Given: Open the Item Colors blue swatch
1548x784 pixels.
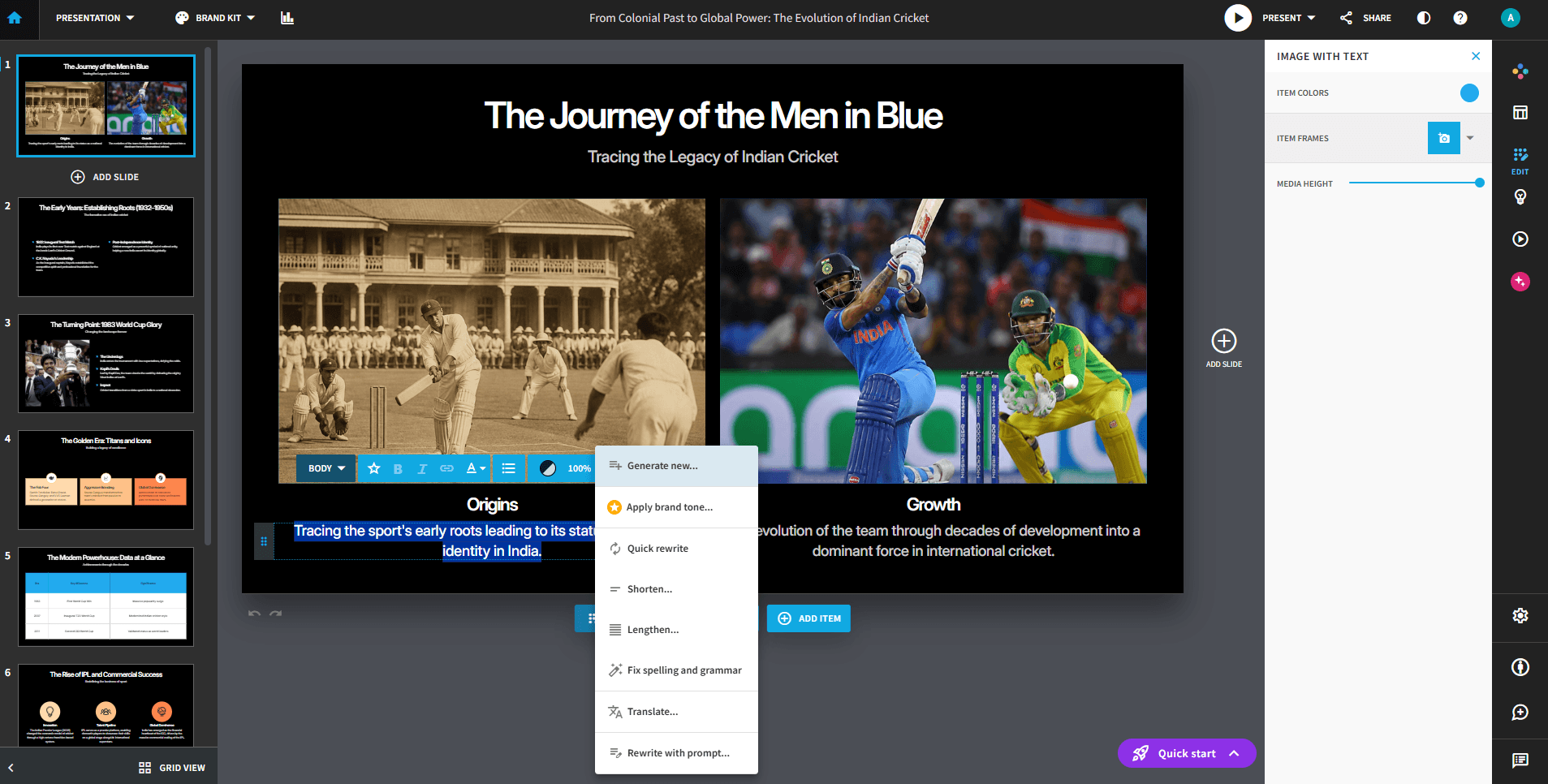Looking at the screenshot, I should point(1469,93).
